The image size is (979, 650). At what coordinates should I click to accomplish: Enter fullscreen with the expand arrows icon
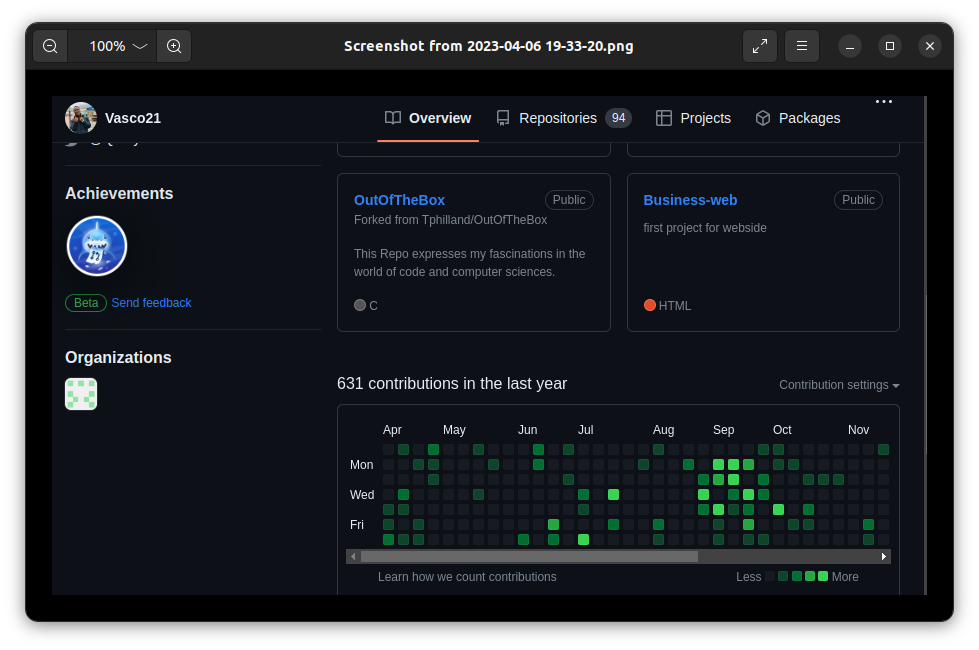pyautogui.click(x=760, y=46)
